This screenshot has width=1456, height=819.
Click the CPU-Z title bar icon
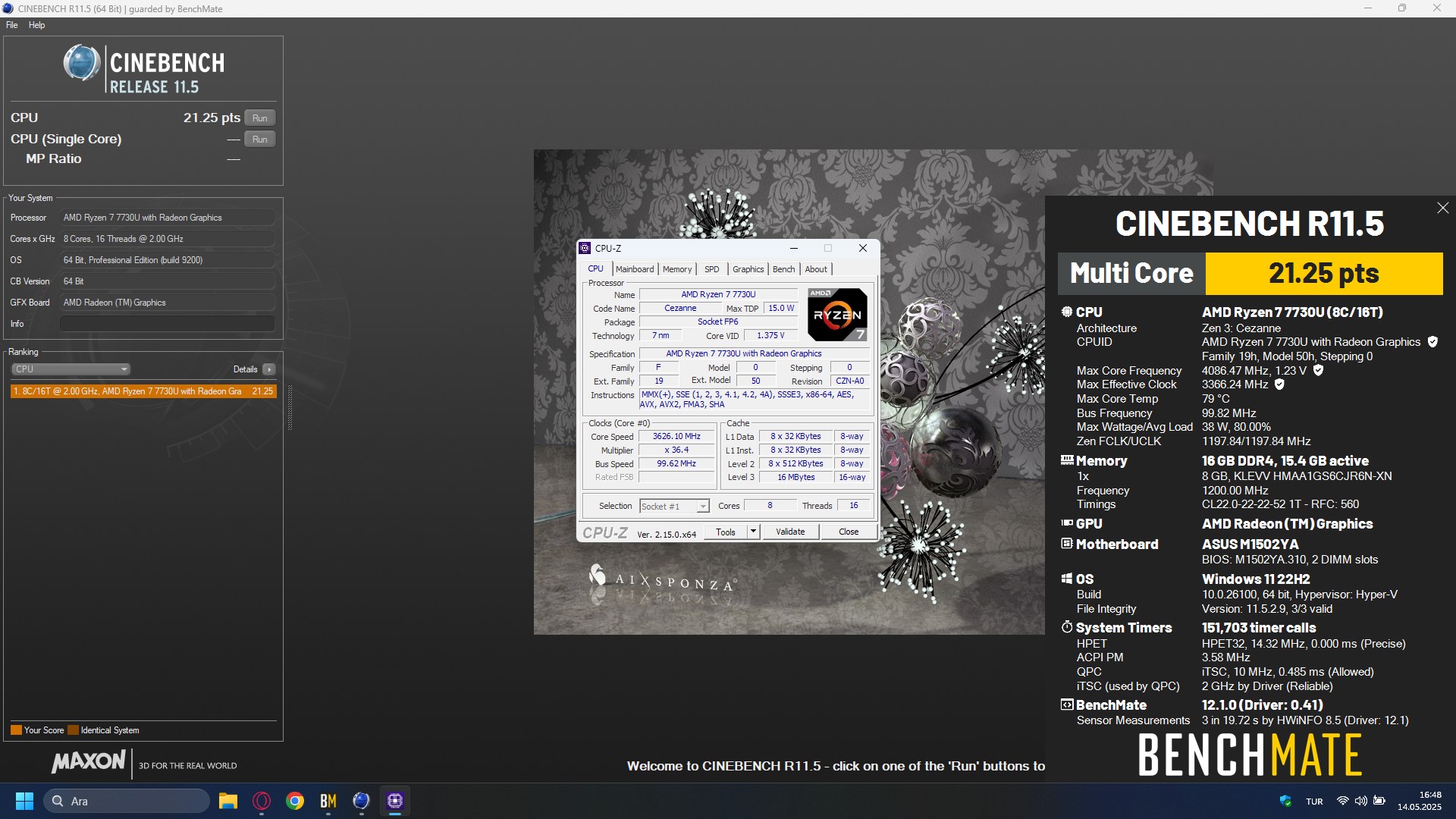click(585, 249)
